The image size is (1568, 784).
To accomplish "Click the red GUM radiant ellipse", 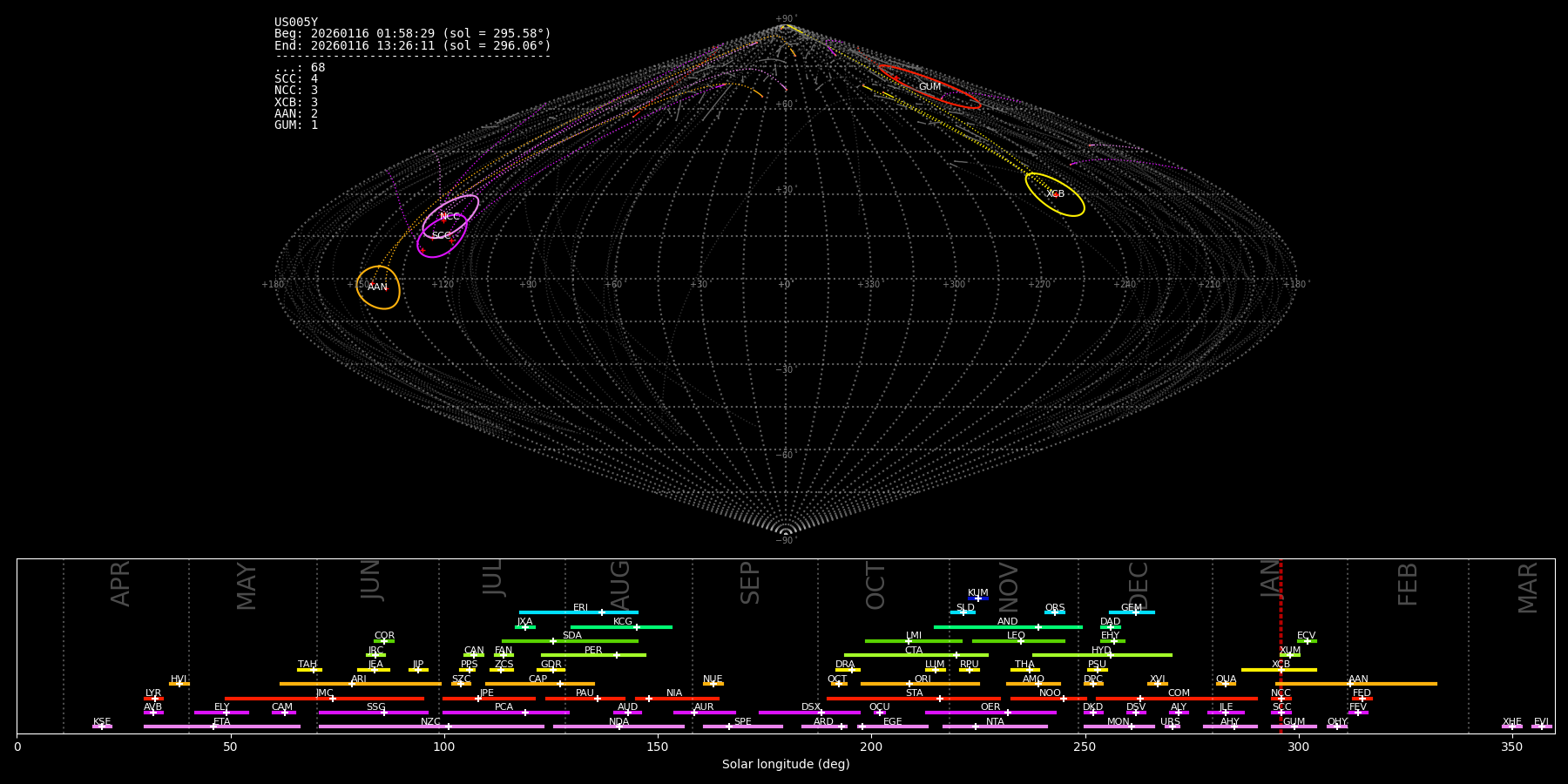I will pos(929,87).
